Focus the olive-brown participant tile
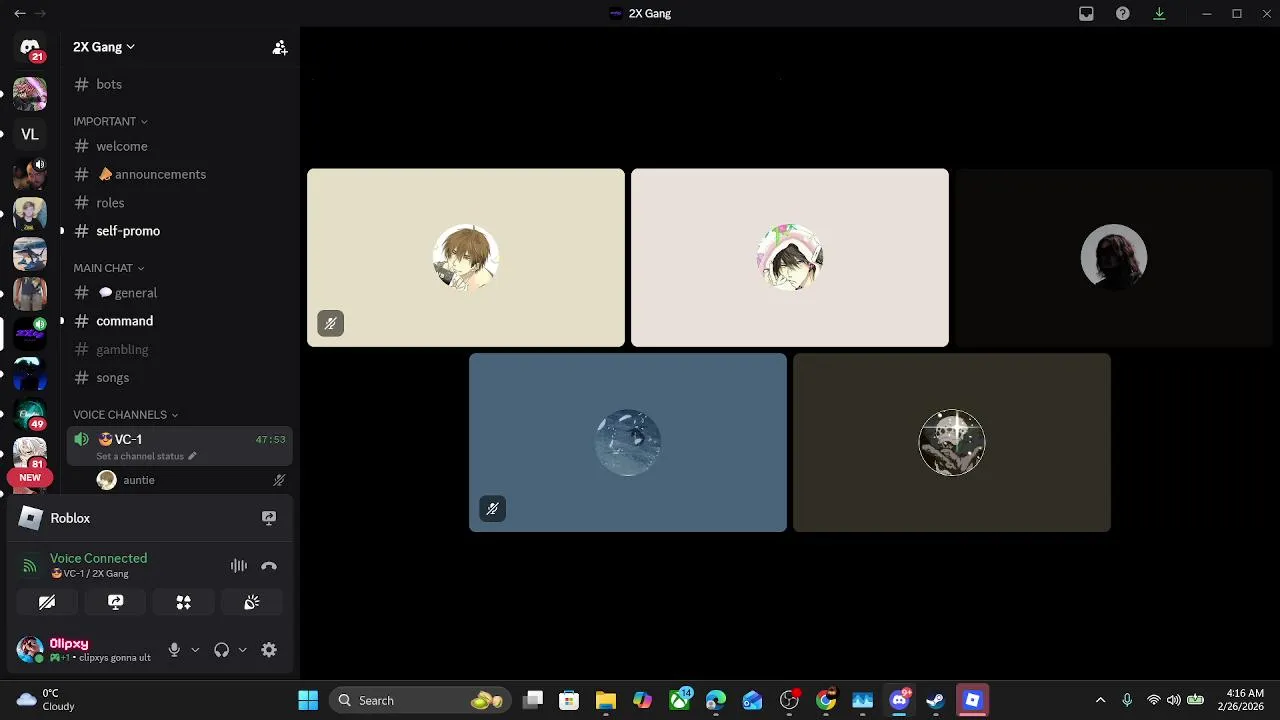The height and width of the screenshot is (720, 1280). click(x=952, y=442)
